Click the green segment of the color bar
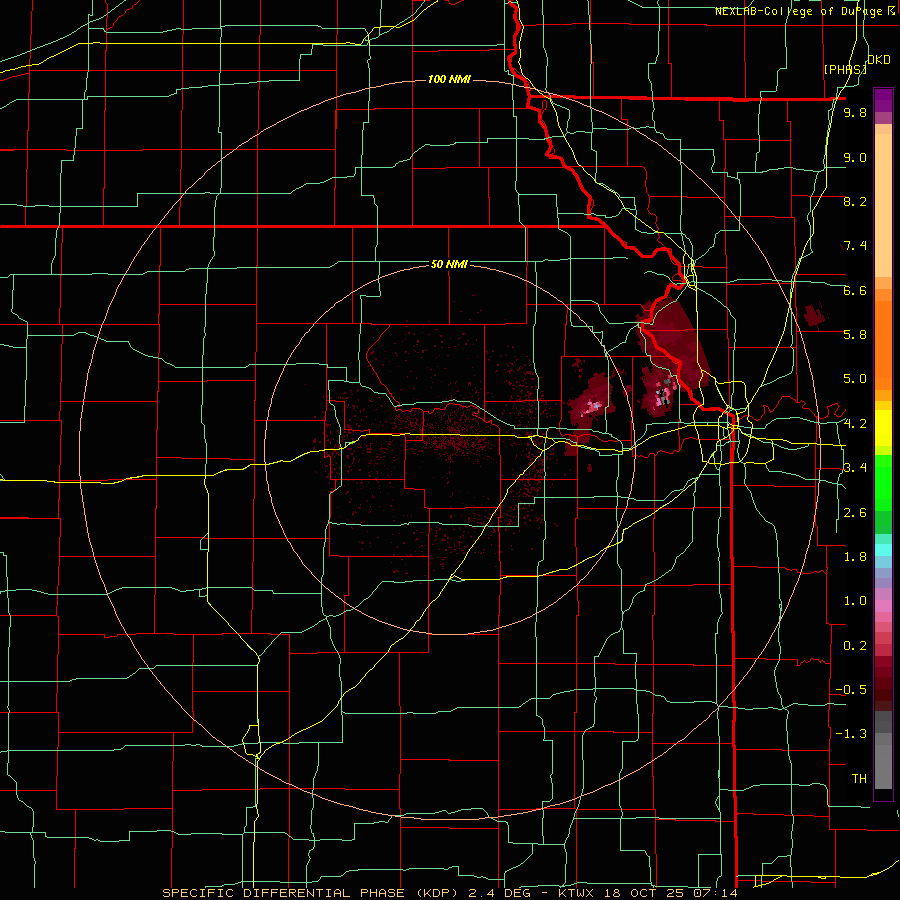Viewport: 900px width, 900px height. pos(883,482)
